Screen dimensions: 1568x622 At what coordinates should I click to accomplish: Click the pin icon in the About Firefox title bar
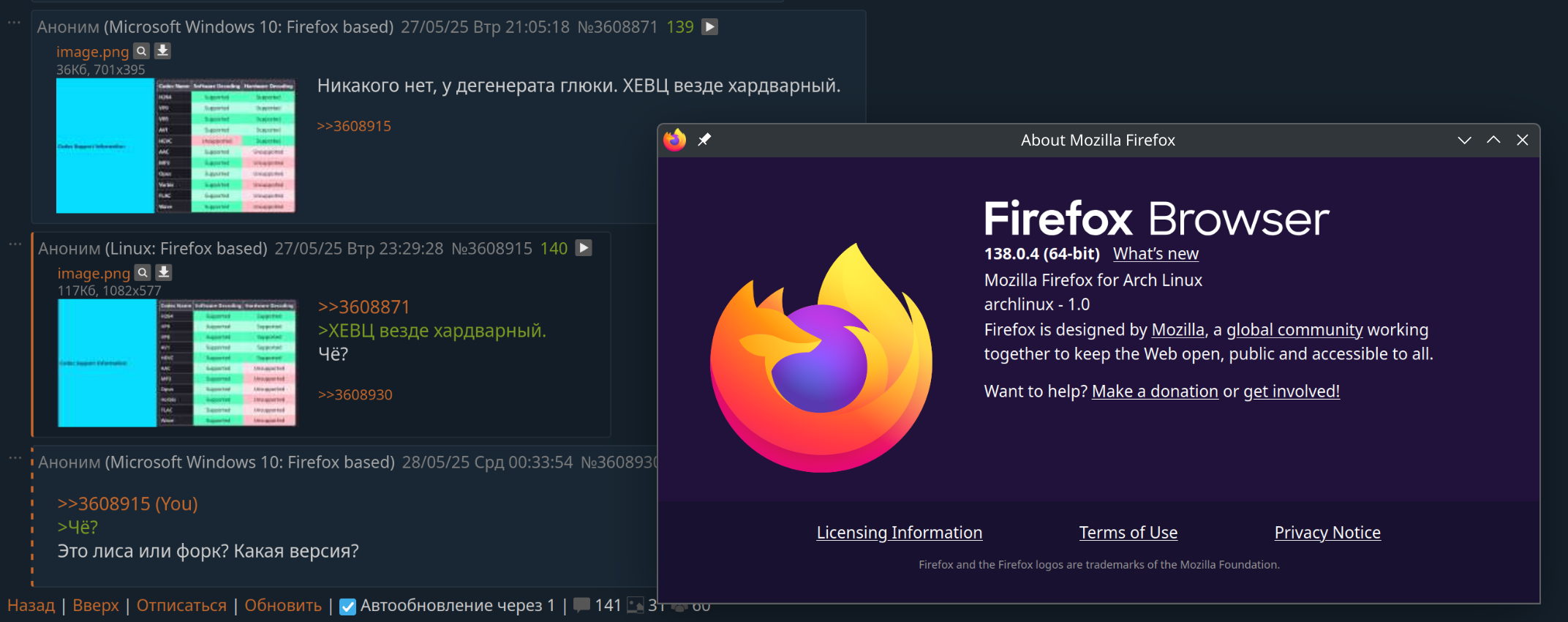pos(704,140)
